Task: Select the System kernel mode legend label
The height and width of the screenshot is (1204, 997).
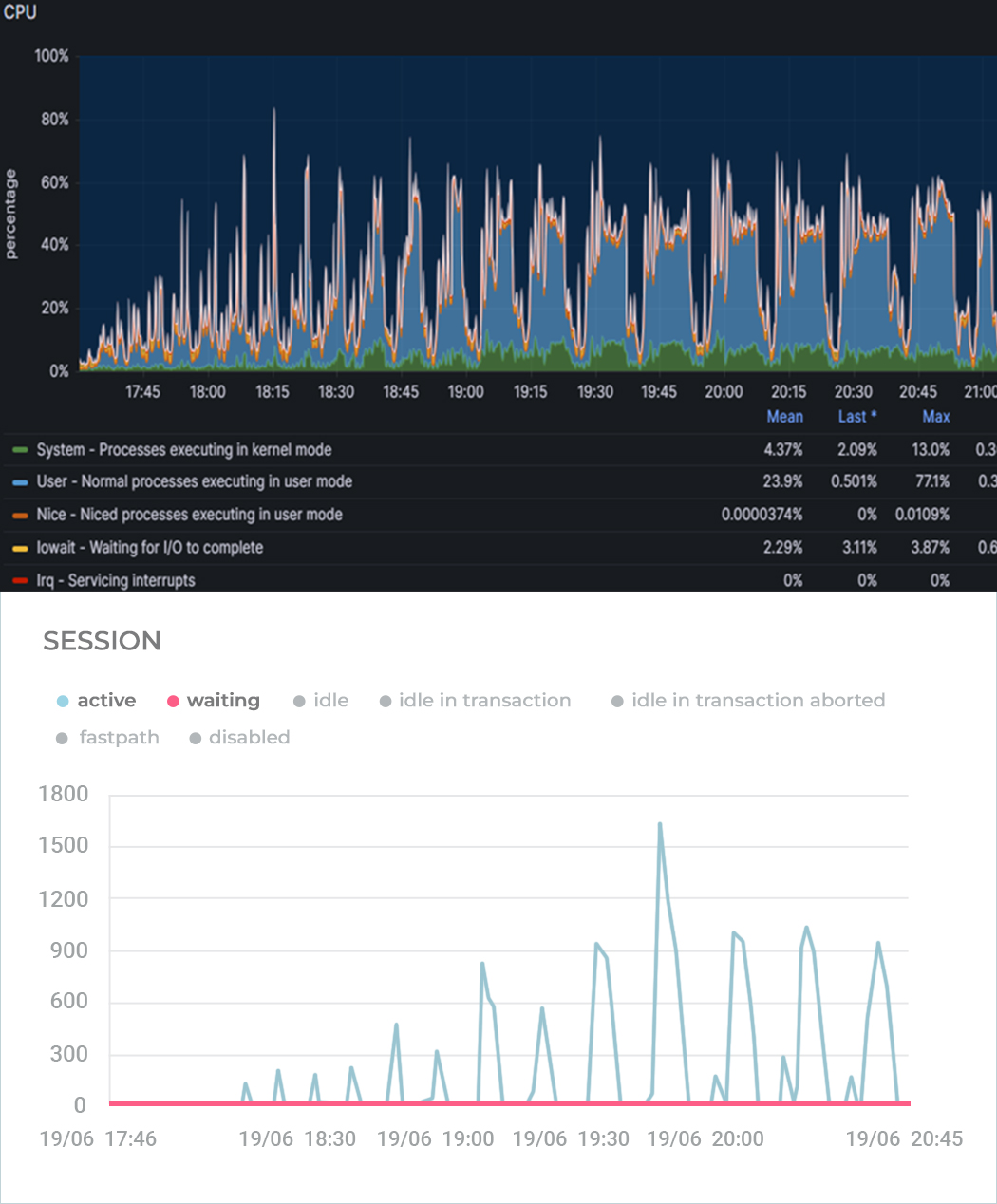Action: tap(183, 450)
